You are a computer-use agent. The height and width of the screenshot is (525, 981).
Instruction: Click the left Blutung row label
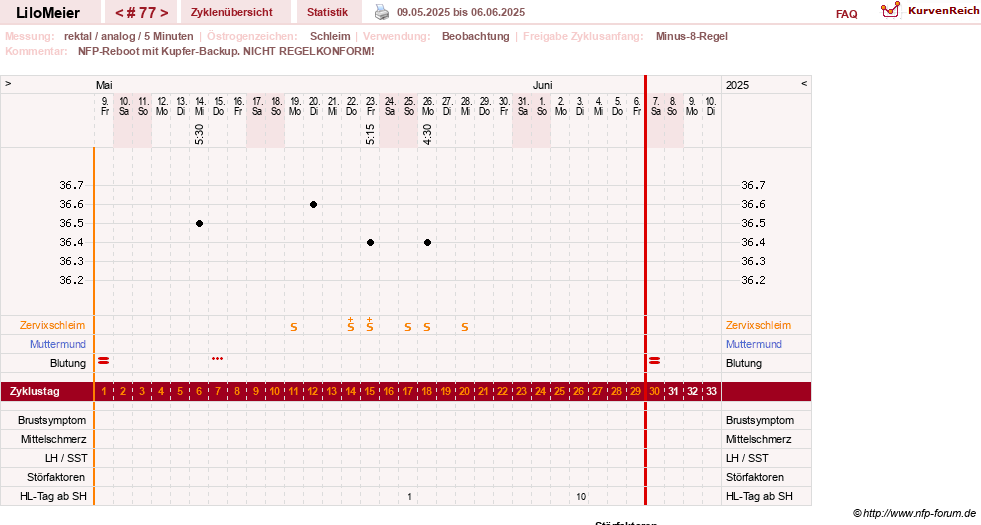68,363
